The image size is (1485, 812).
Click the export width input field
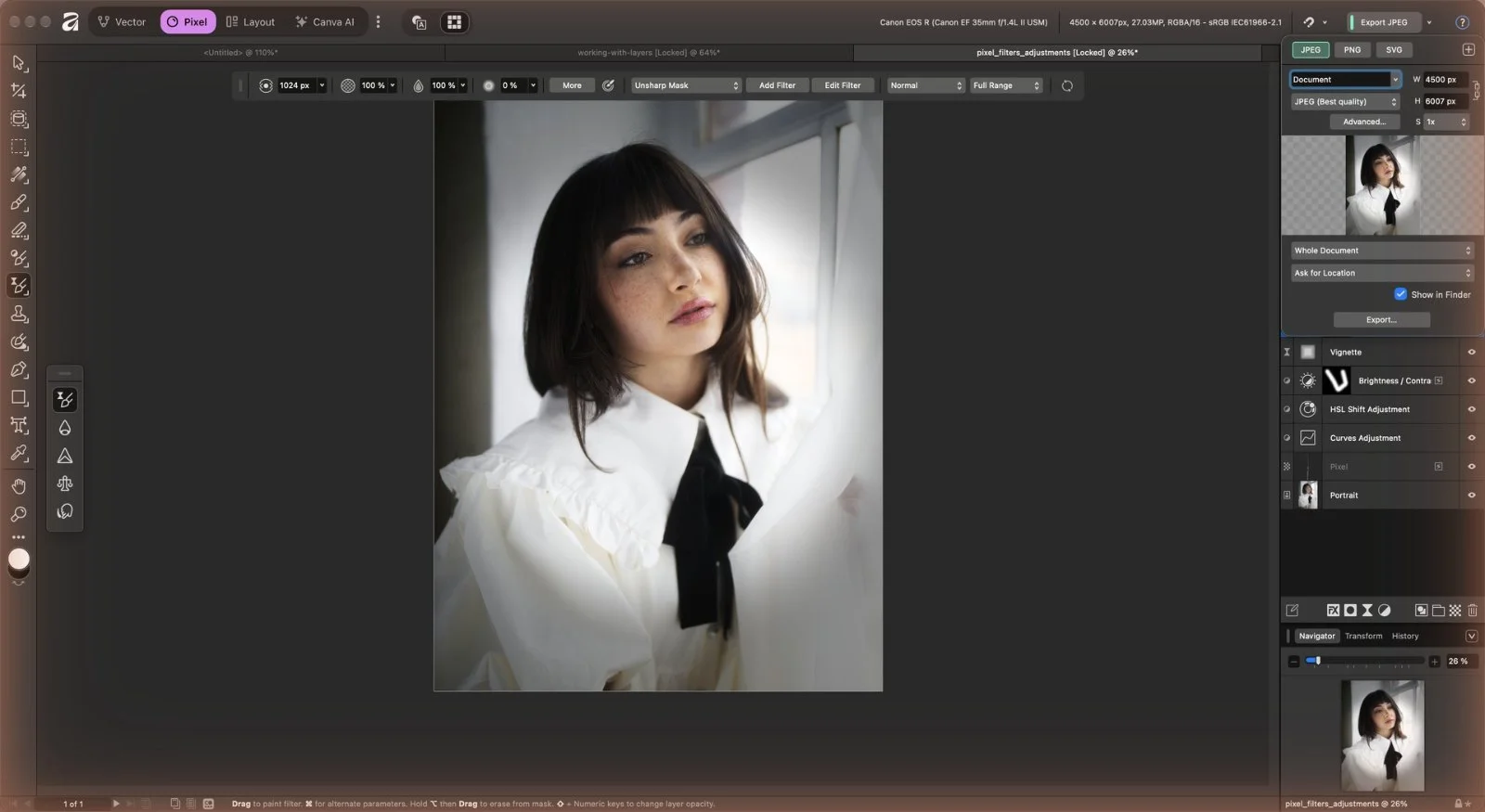(1445, 80)
